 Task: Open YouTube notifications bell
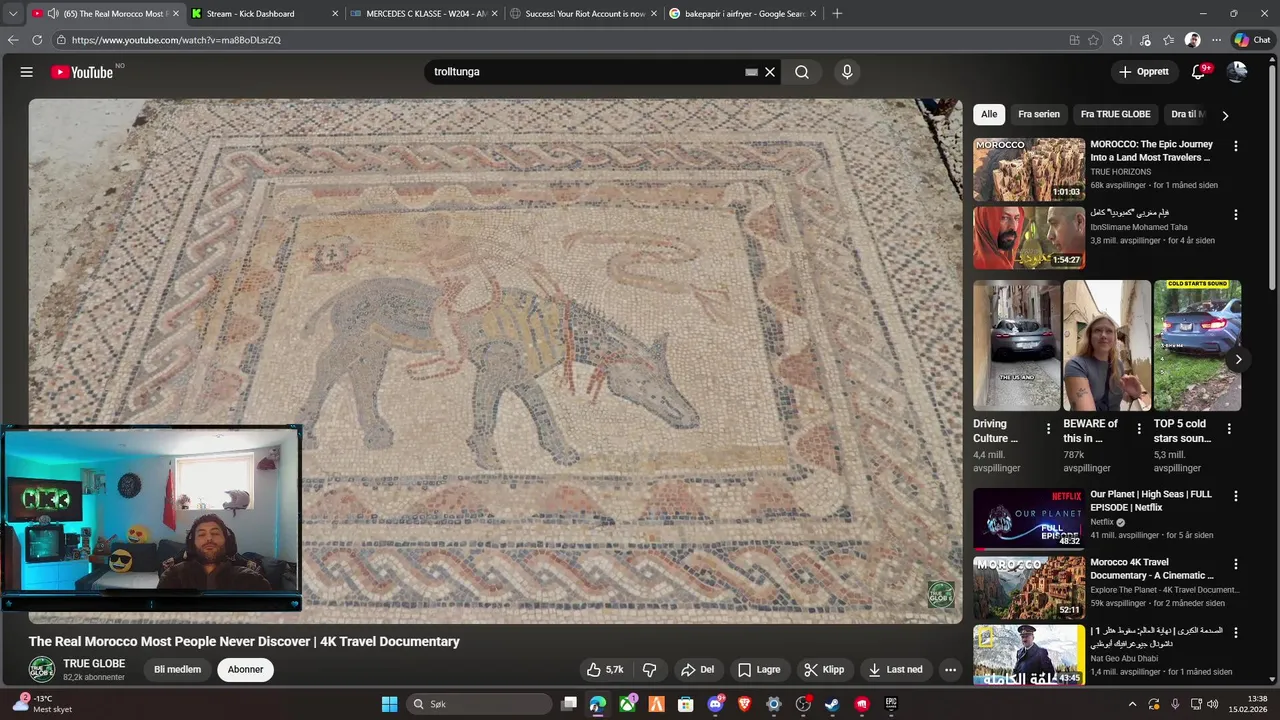tap(1198, 72)
